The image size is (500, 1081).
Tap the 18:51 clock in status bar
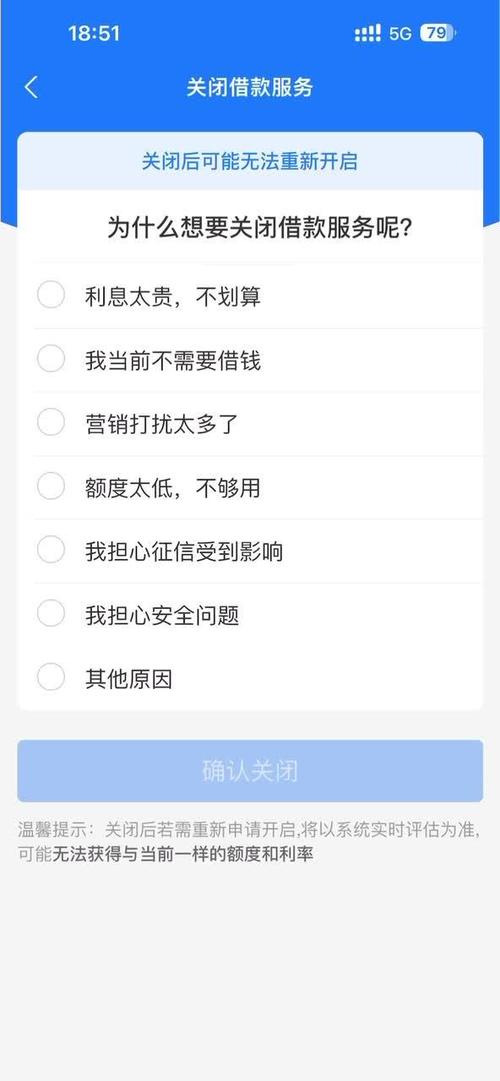pyautogui.click(x=94, y=33)
